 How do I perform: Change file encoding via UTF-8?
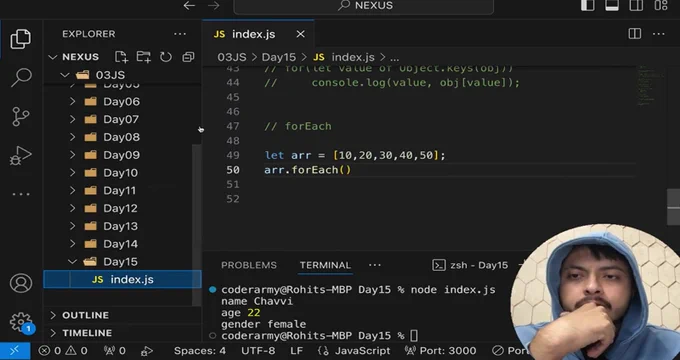coord(258,350)
